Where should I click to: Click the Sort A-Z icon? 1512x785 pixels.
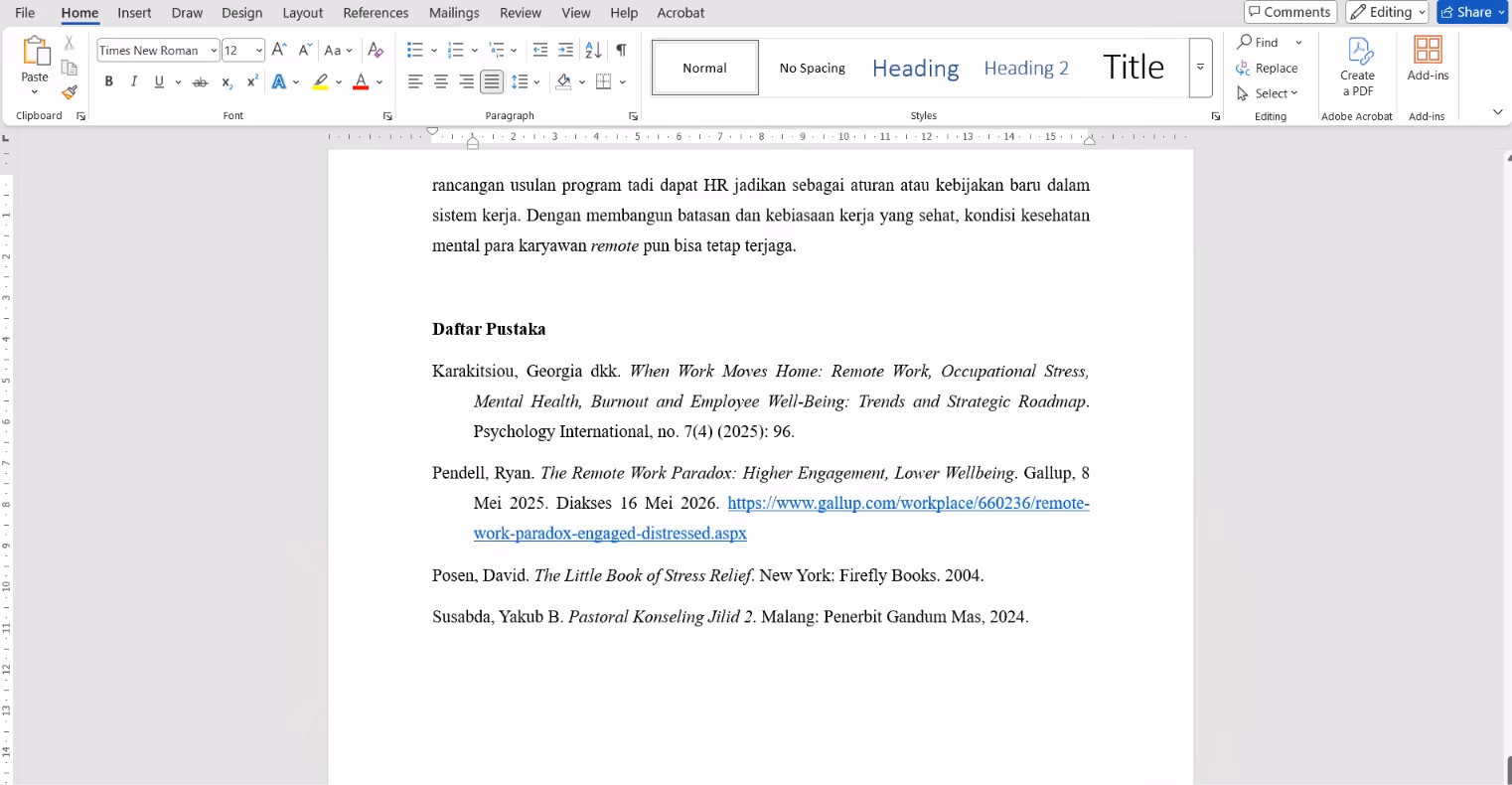pos(593,50)
